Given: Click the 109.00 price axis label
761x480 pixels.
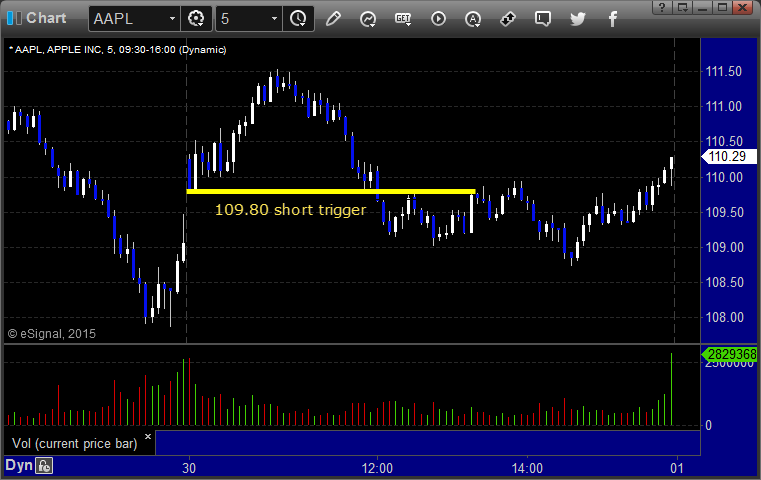Looking at the screenshot, I should click(x=724, y=247).
